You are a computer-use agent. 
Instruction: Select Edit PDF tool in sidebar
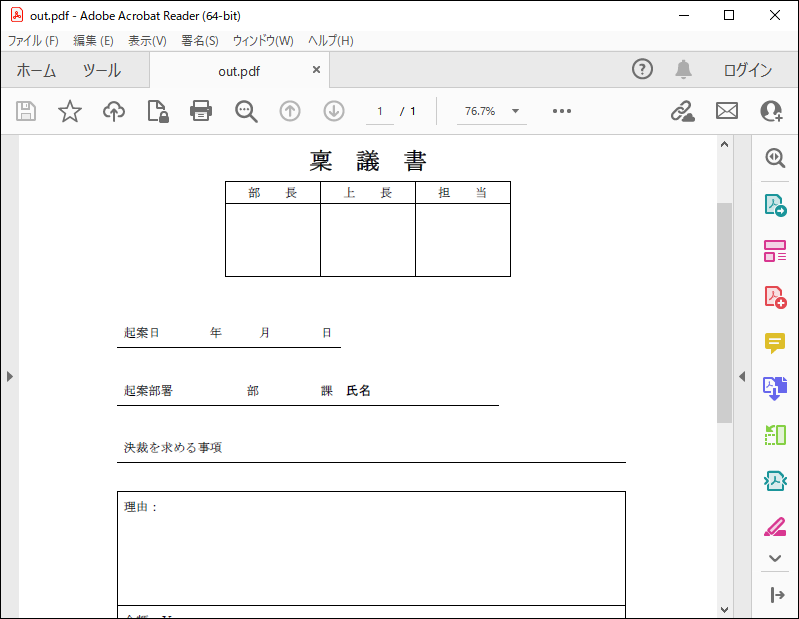[775, 251]
